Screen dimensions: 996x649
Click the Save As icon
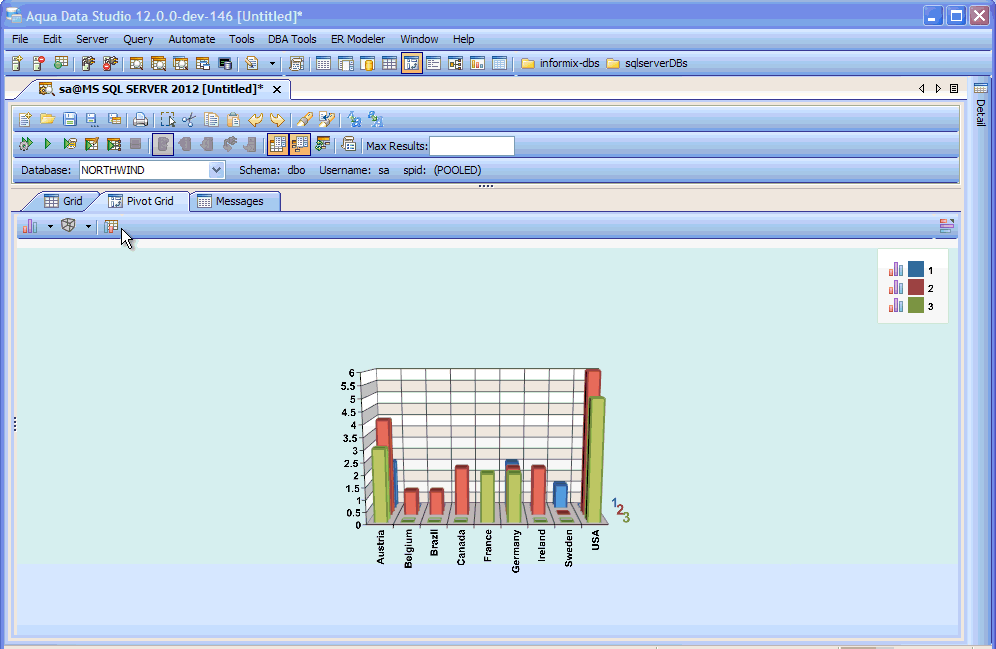click(x=92, y=119)
